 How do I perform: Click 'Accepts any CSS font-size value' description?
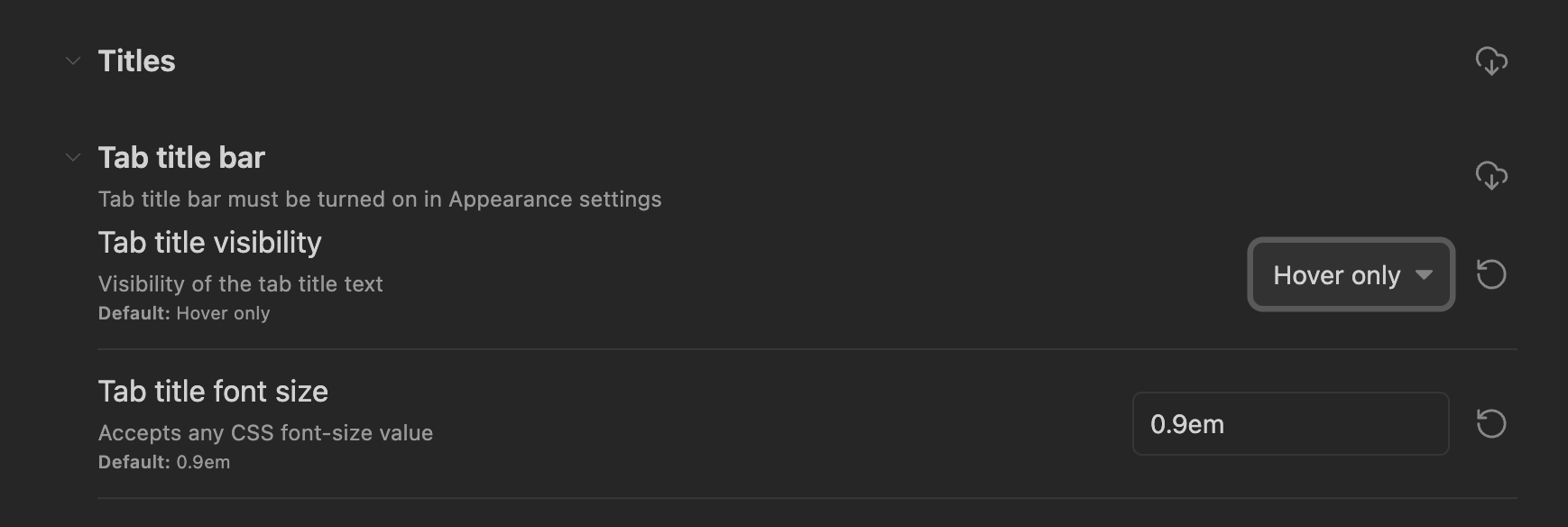point(265,433)
